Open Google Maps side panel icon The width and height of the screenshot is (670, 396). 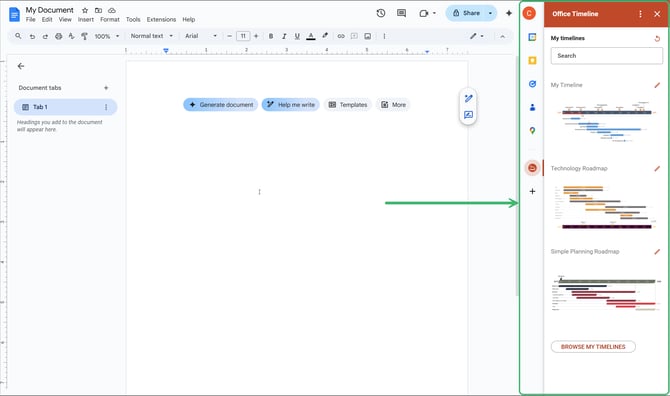tap(532, 131)
